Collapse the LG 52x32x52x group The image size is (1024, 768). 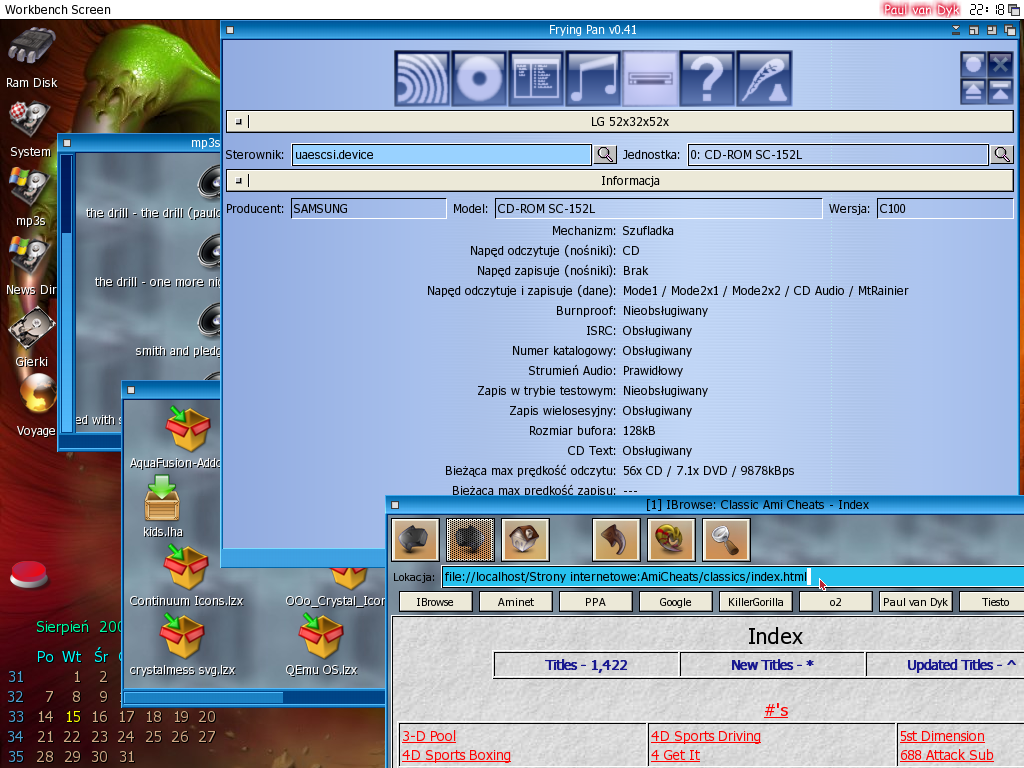(239, 121)
